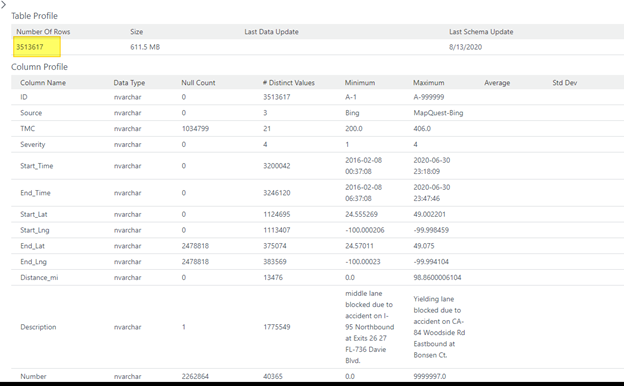This screenshot has height=386, width=624.
Task: Click the Last Schema Update header
Action: click(x=481, y=32)
